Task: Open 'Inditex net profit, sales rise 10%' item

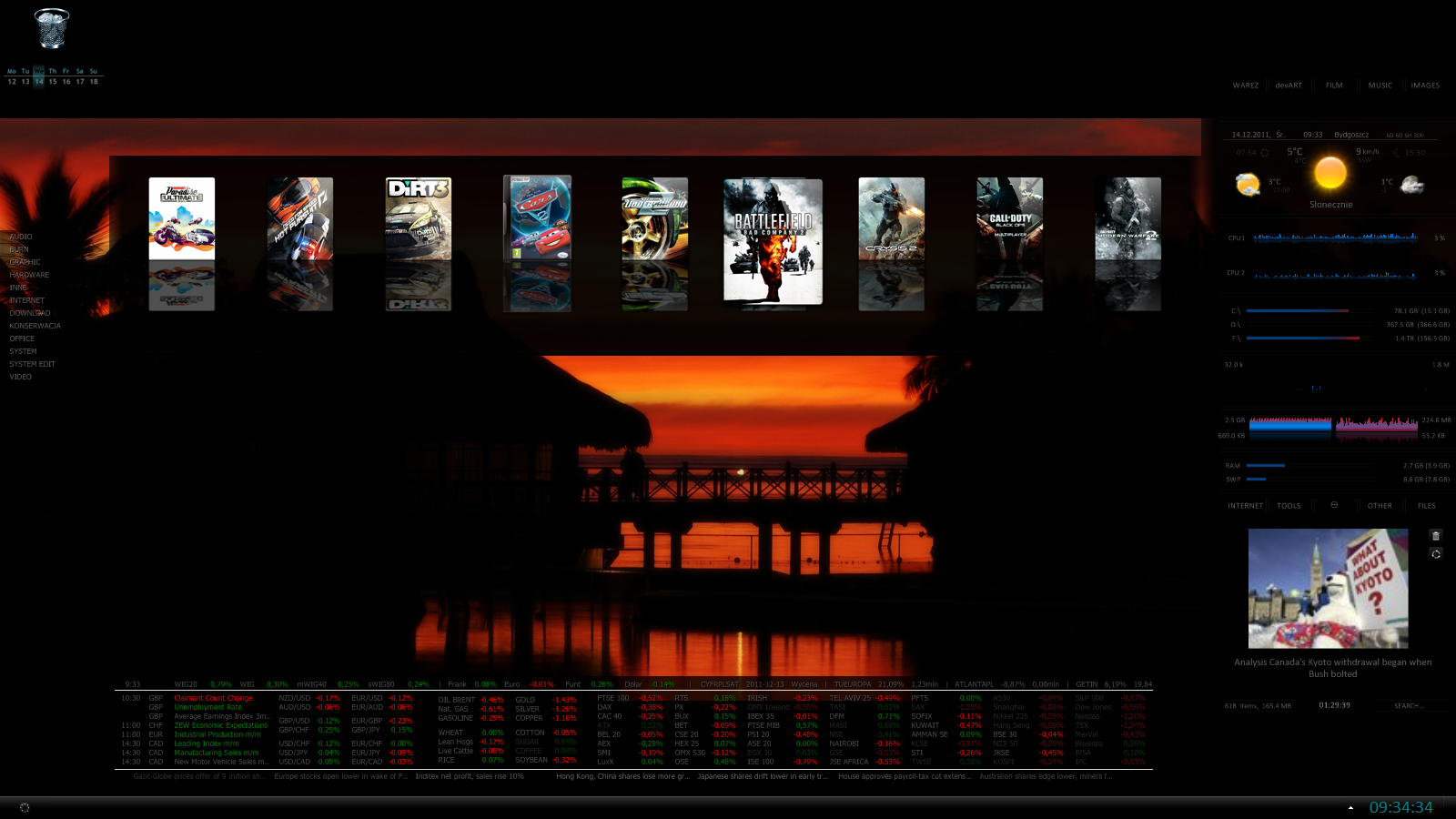Action: [470, 776]
